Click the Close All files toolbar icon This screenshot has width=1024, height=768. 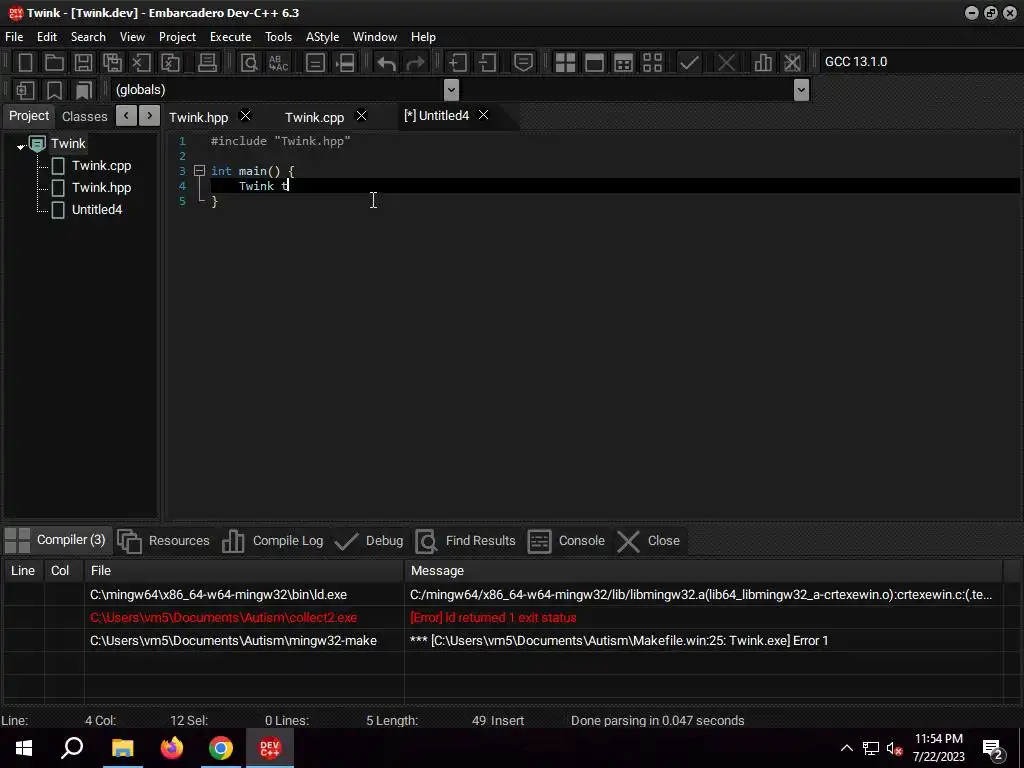pos(170,63)
